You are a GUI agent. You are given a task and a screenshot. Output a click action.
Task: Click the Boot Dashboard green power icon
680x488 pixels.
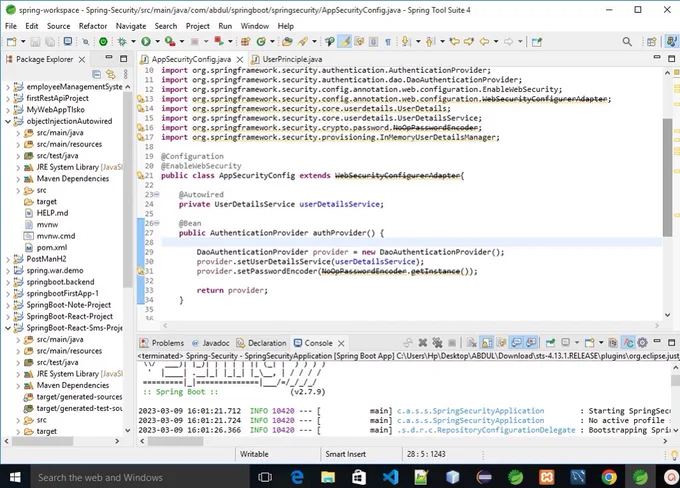(x=103, y=42)
